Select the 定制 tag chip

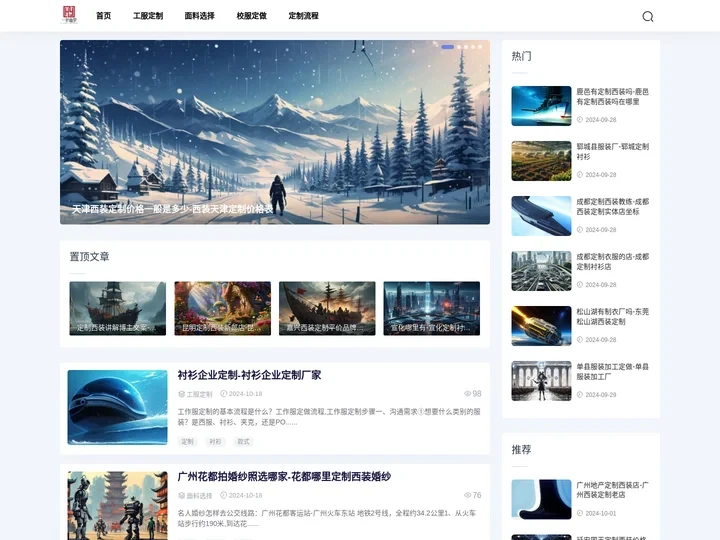click(187, 441)
